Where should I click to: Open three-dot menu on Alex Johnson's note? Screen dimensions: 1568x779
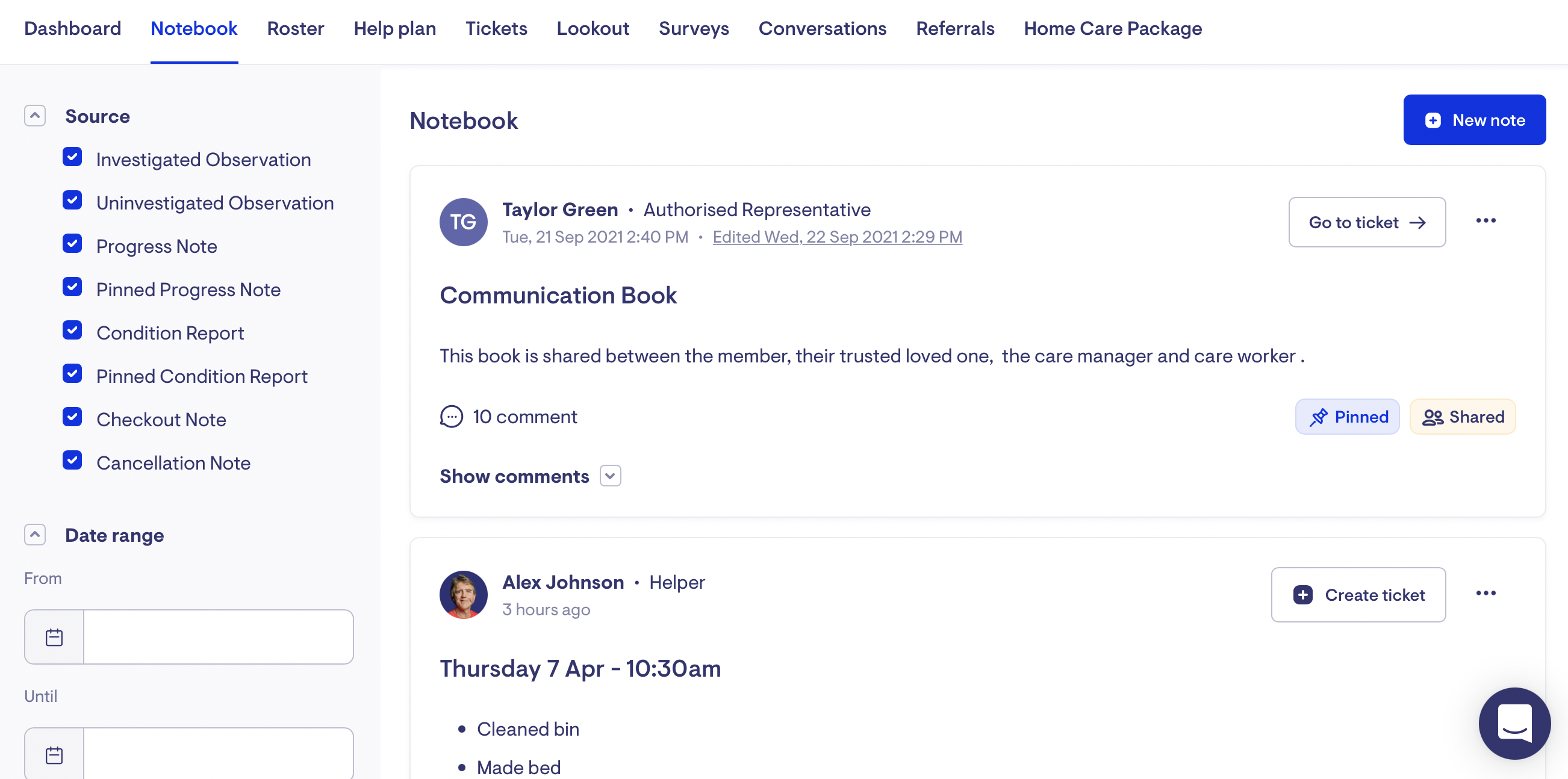coord(1486,593)
